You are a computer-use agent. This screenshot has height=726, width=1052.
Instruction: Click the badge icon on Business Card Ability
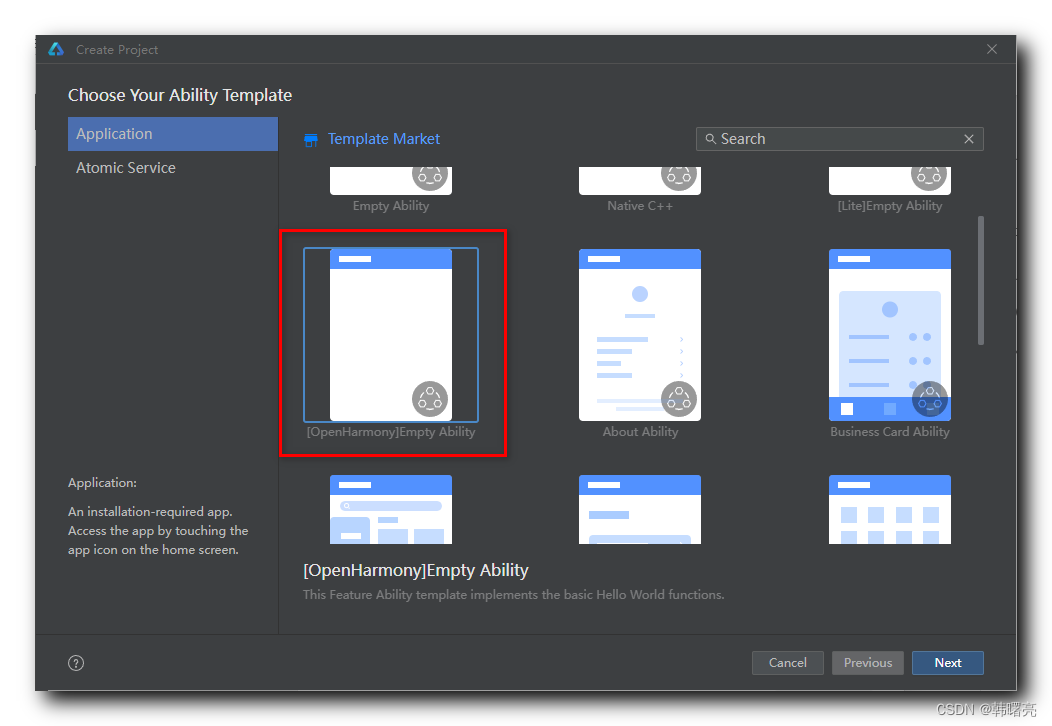point(929,399)
